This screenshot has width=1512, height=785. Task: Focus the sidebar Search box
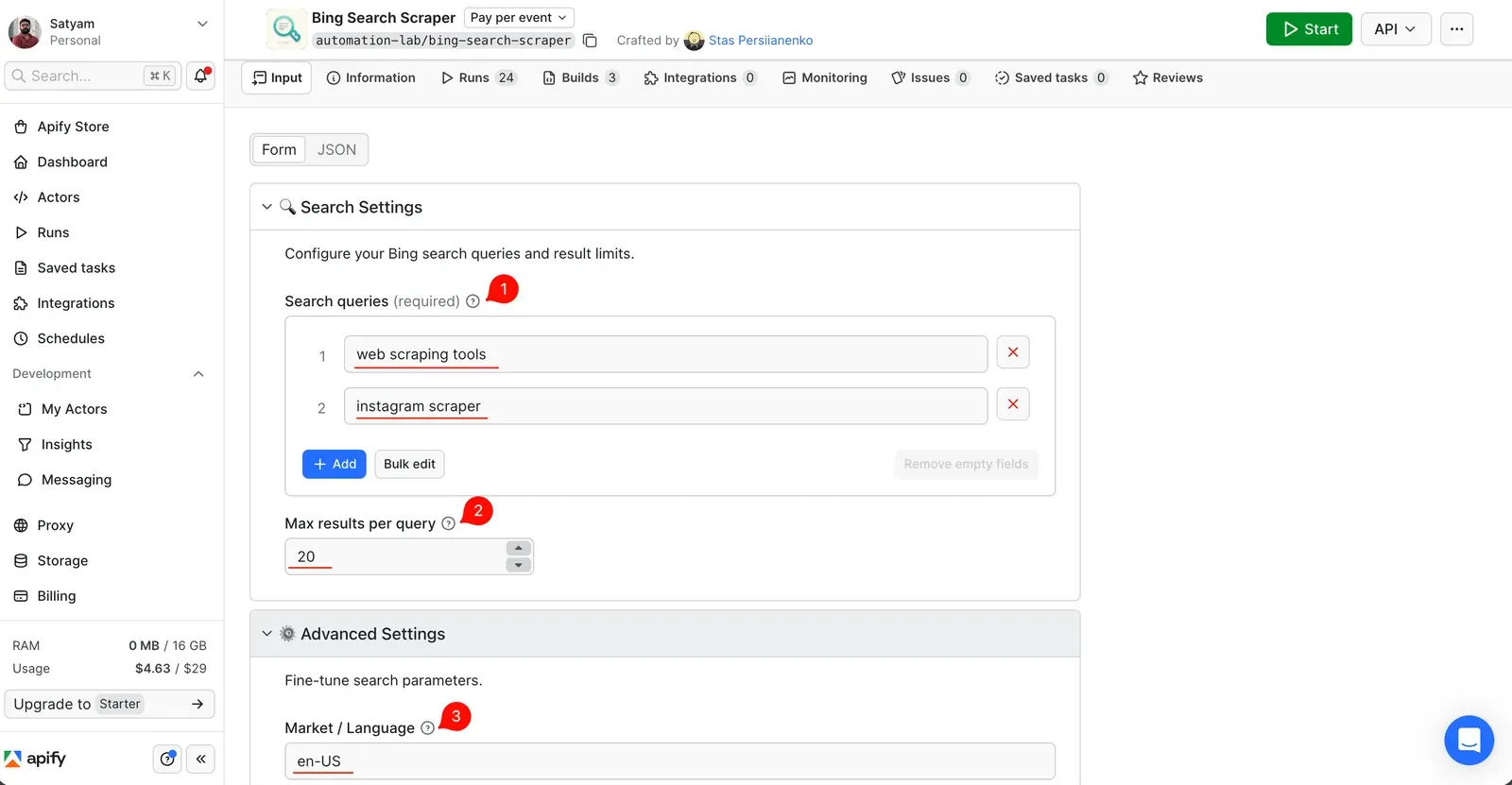(93, 76)
